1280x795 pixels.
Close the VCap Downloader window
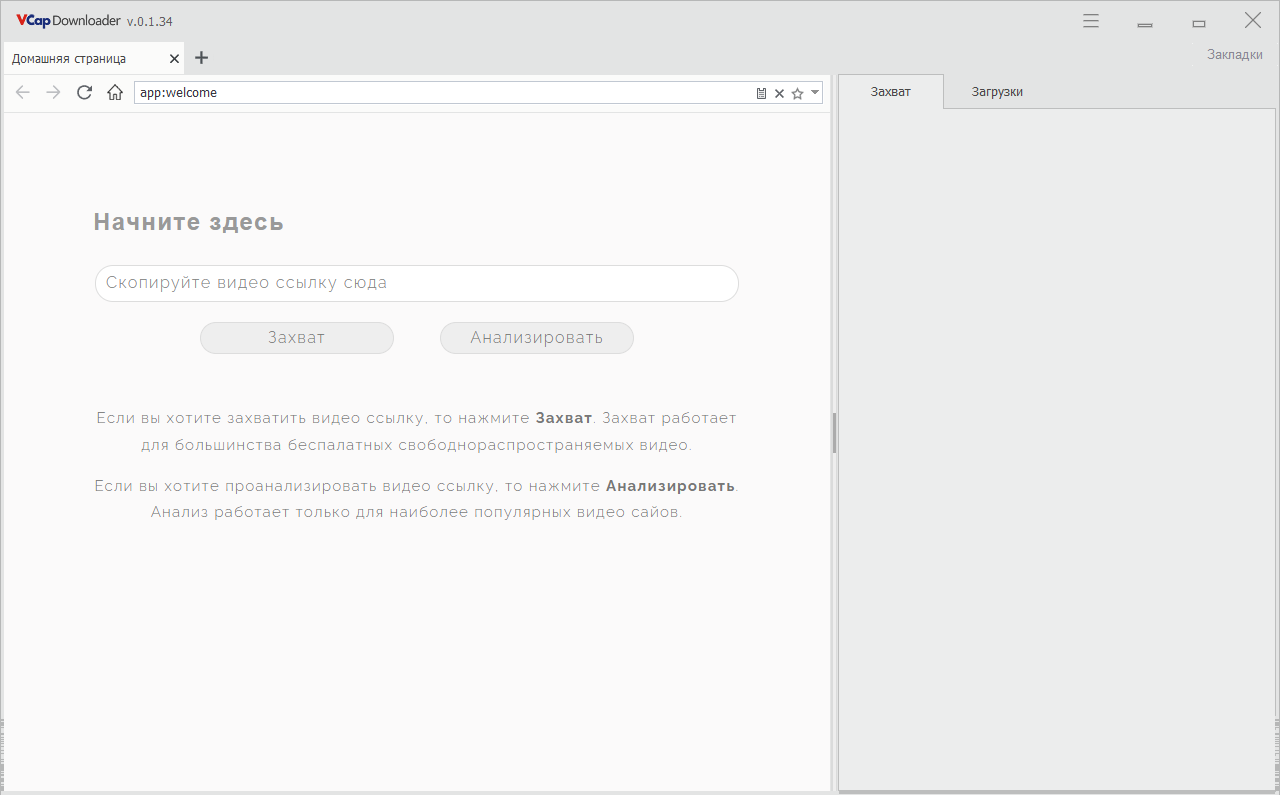[1252, 20]
